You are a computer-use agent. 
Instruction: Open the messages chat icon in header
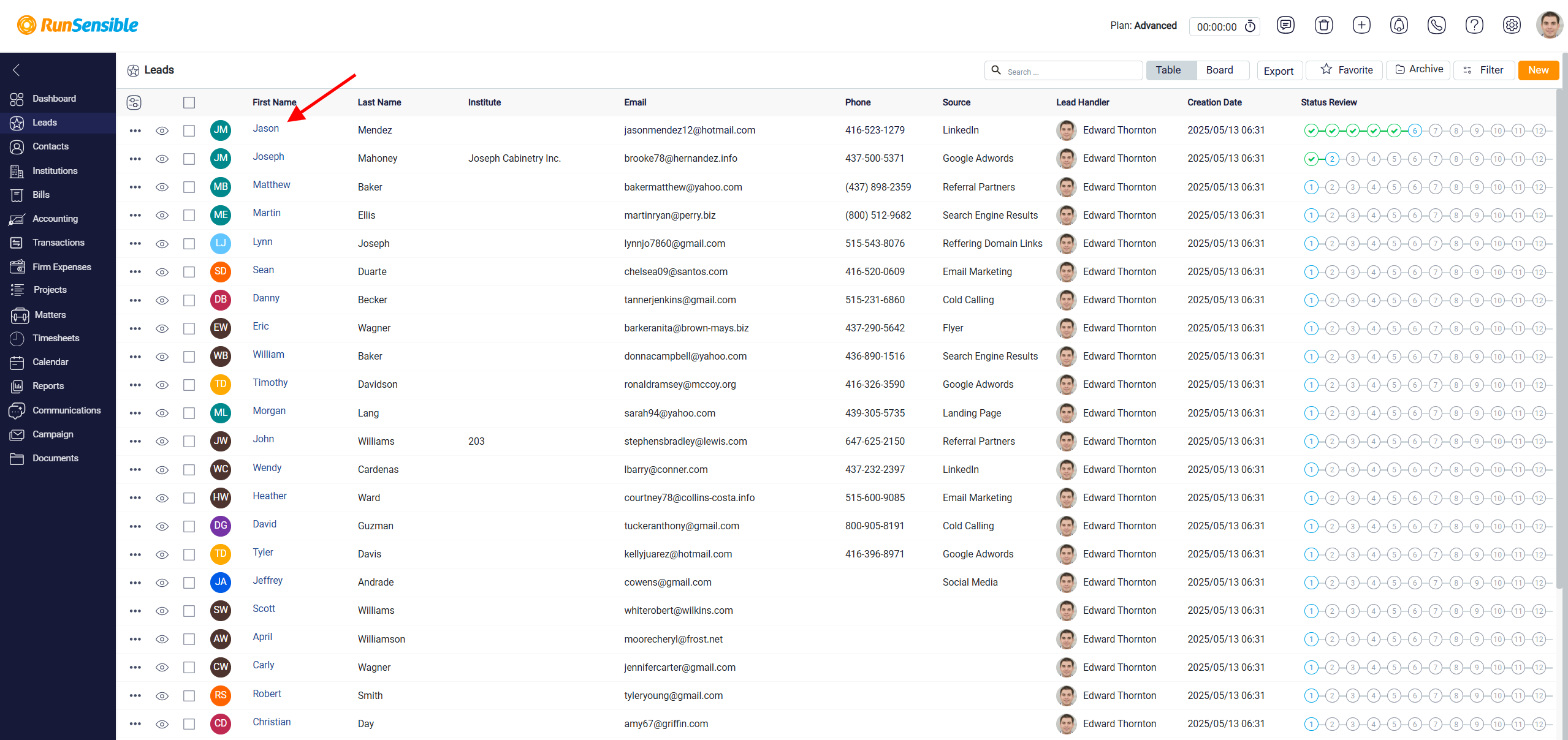(x=1285, y=25)
